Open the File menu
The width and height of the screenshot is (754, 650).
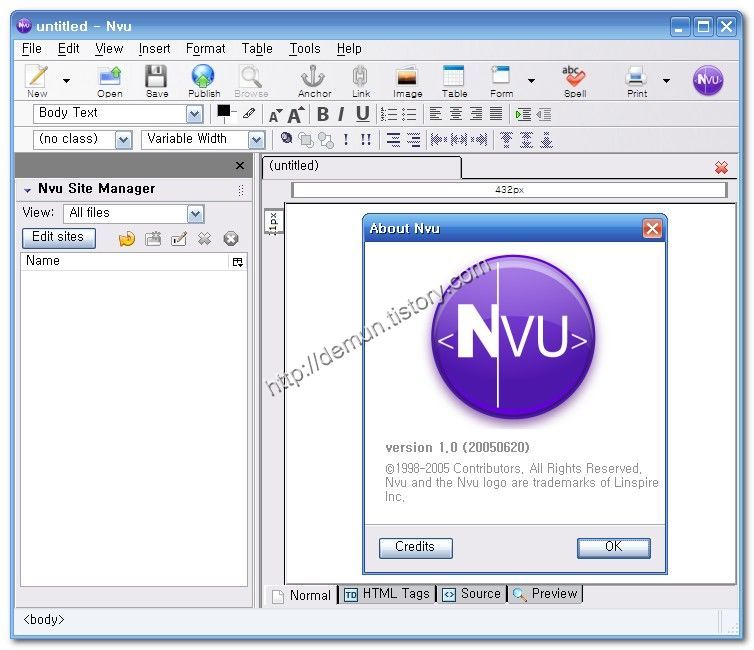click(x=32, y=49)
